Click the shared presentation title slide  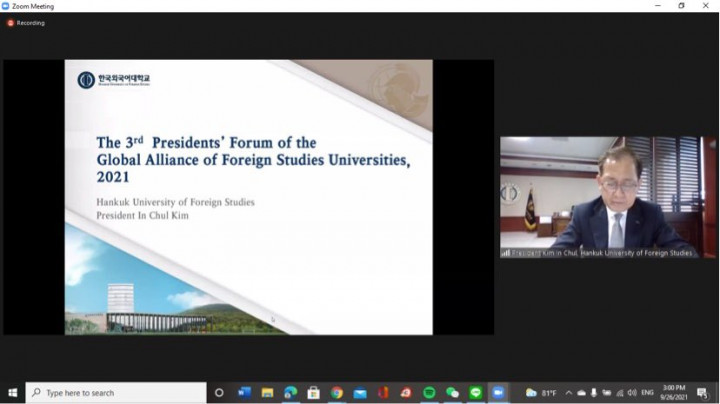point(248,197)
